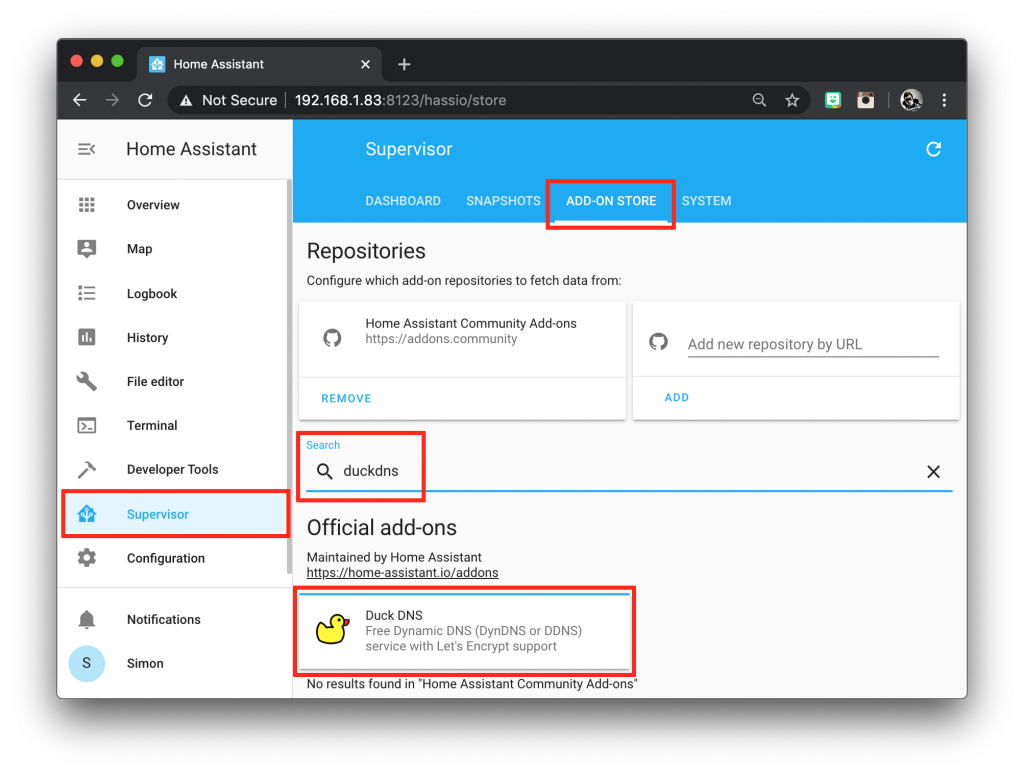The image size is (1024, 774).
Task: Click the browser zoom magnifier icon
Action: point(759,100)
